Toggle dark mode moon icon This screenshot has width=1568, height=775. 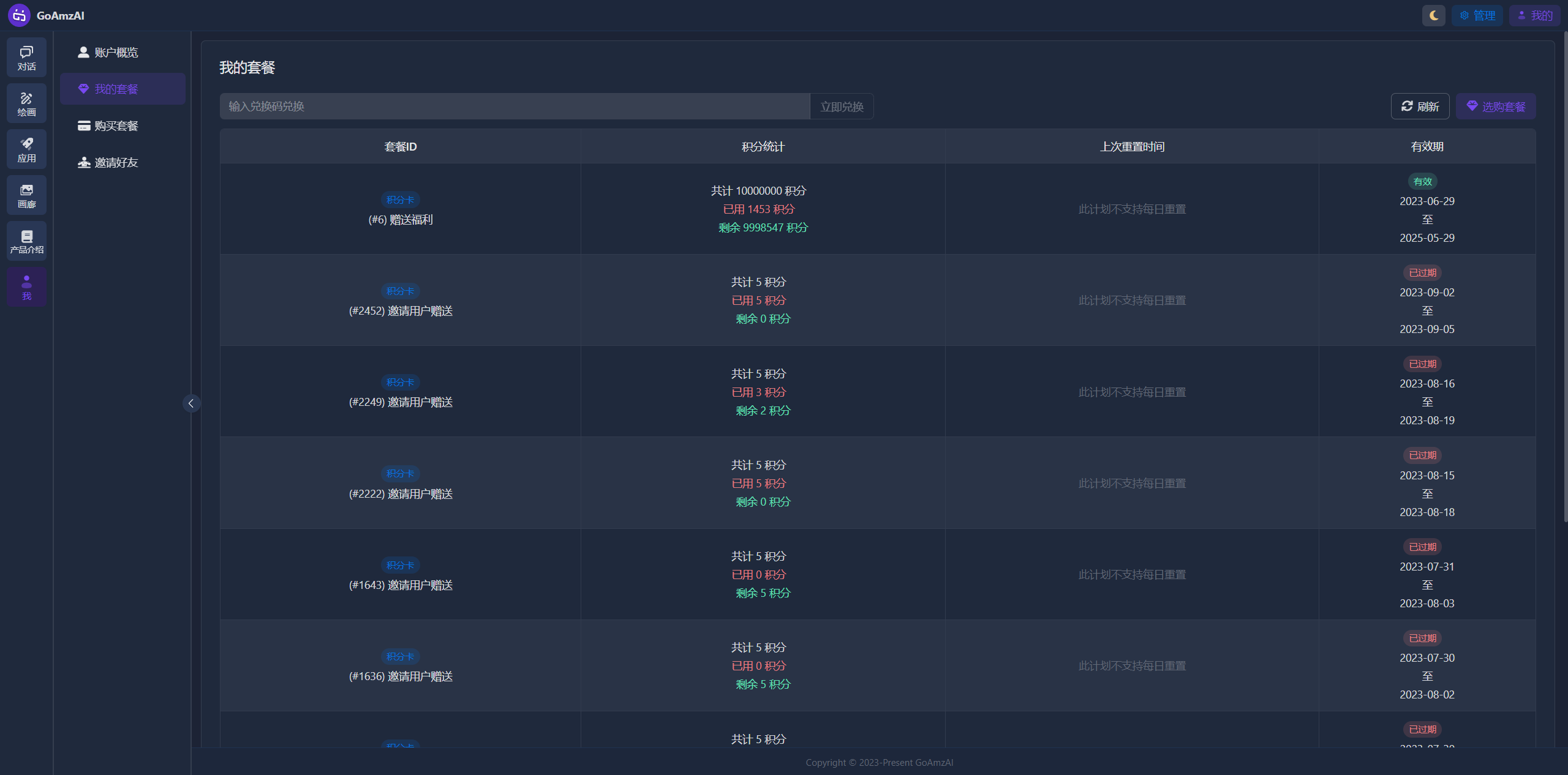pyautogui.click(x=1433, y=15)
